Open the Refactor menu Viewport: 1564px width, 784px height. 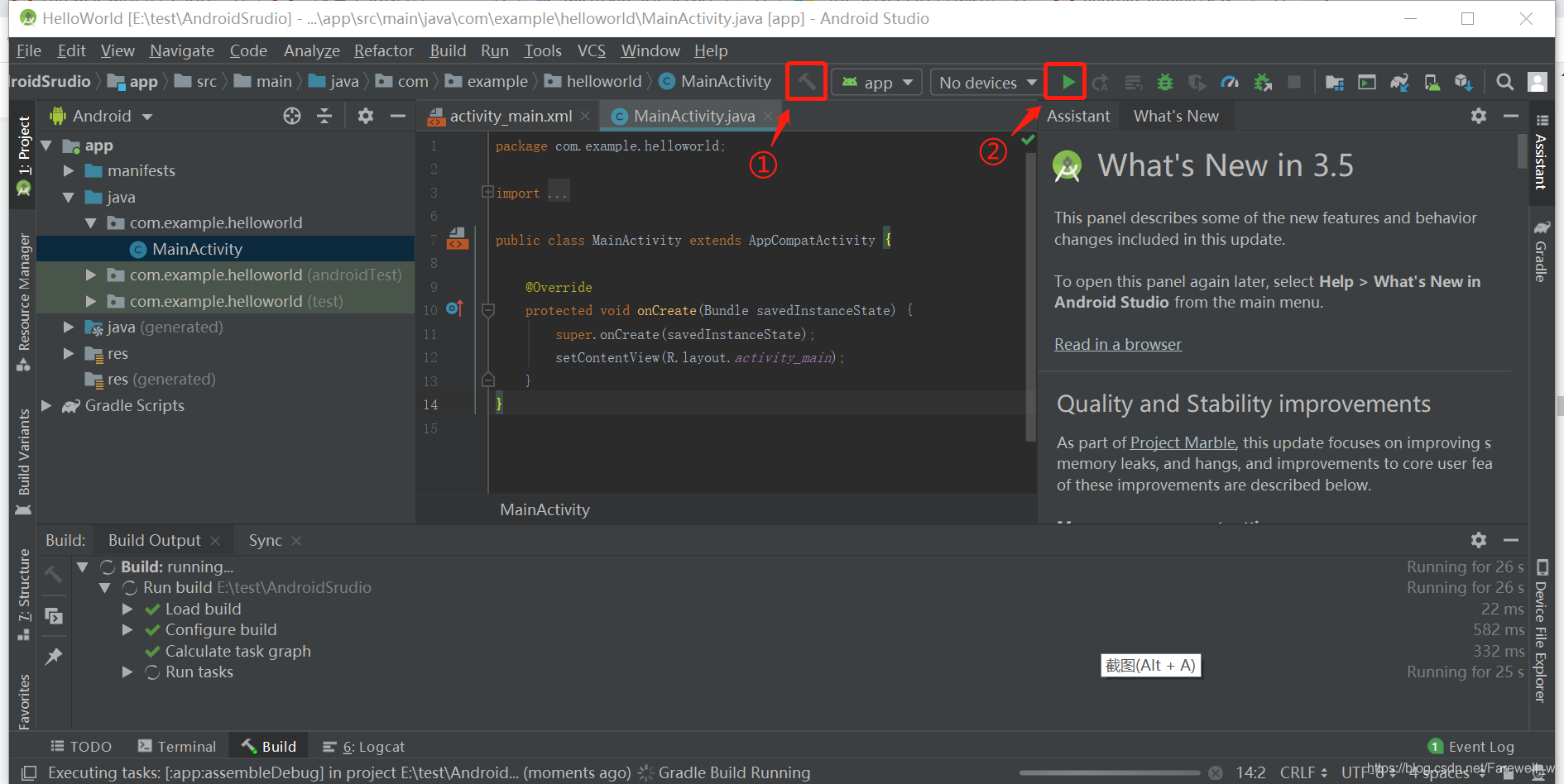tap(384, 51)
